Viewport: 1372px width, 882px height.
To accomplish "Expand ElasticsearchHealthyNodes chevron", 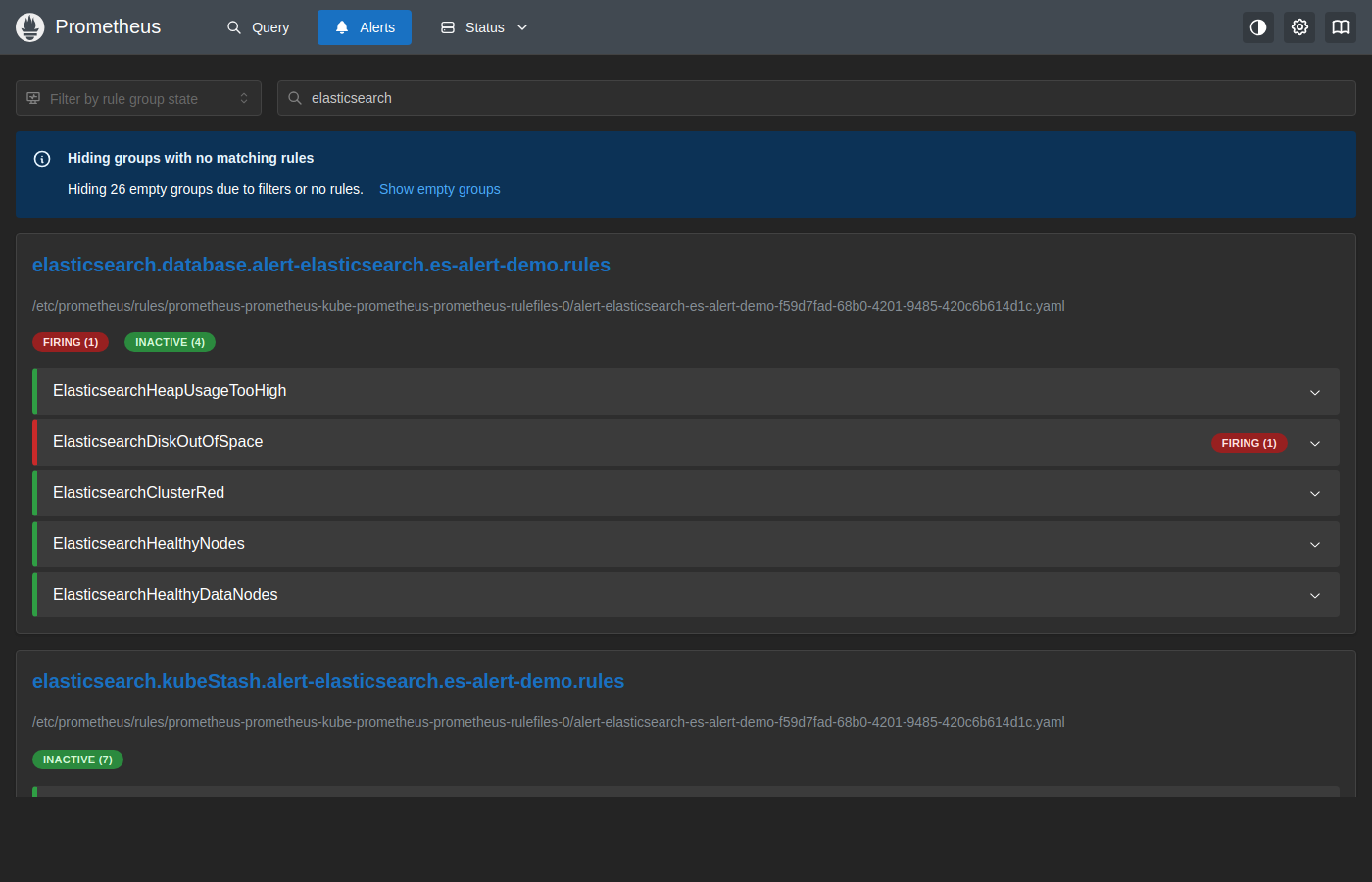I will [1315, 545].
